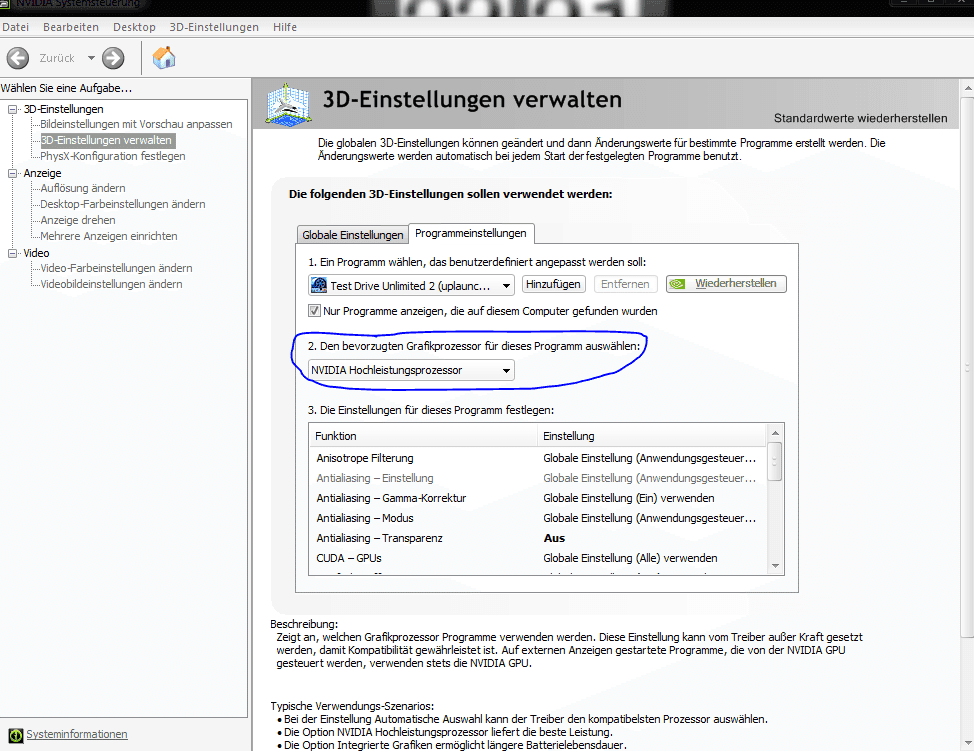Click Standardwerte wiederherstellen link
Viewport: 974px width, 751px height.
coord(860,118)
